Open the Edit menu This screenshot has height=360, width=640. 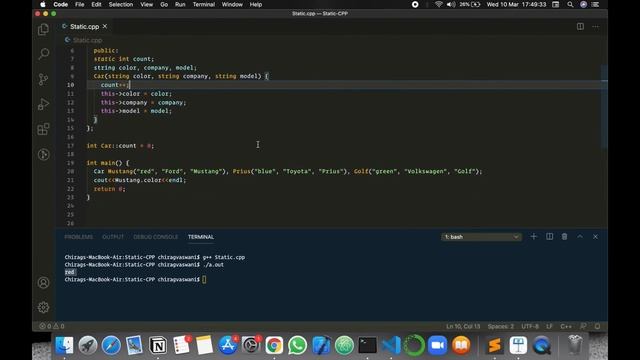(96, 4)
